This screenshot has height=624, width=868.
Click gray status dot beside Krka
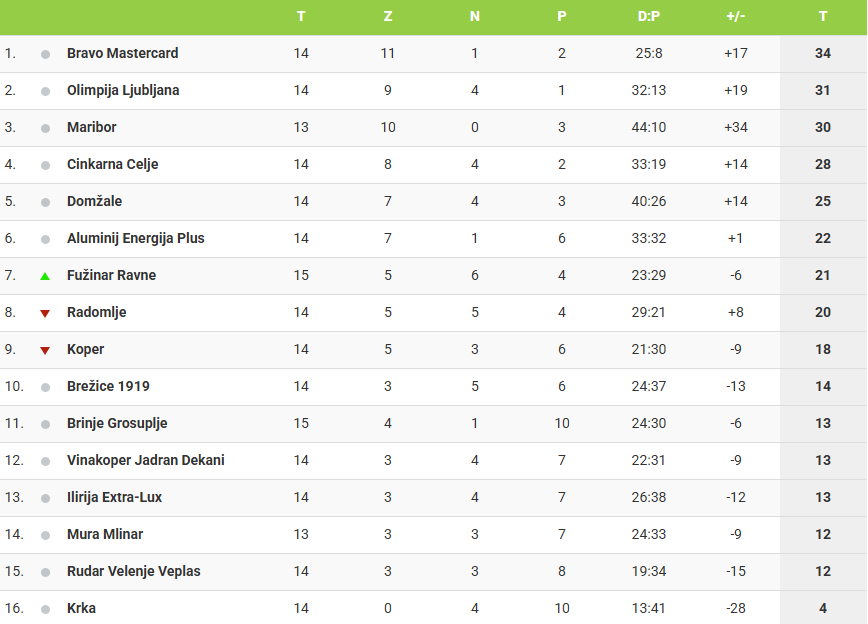45,609
